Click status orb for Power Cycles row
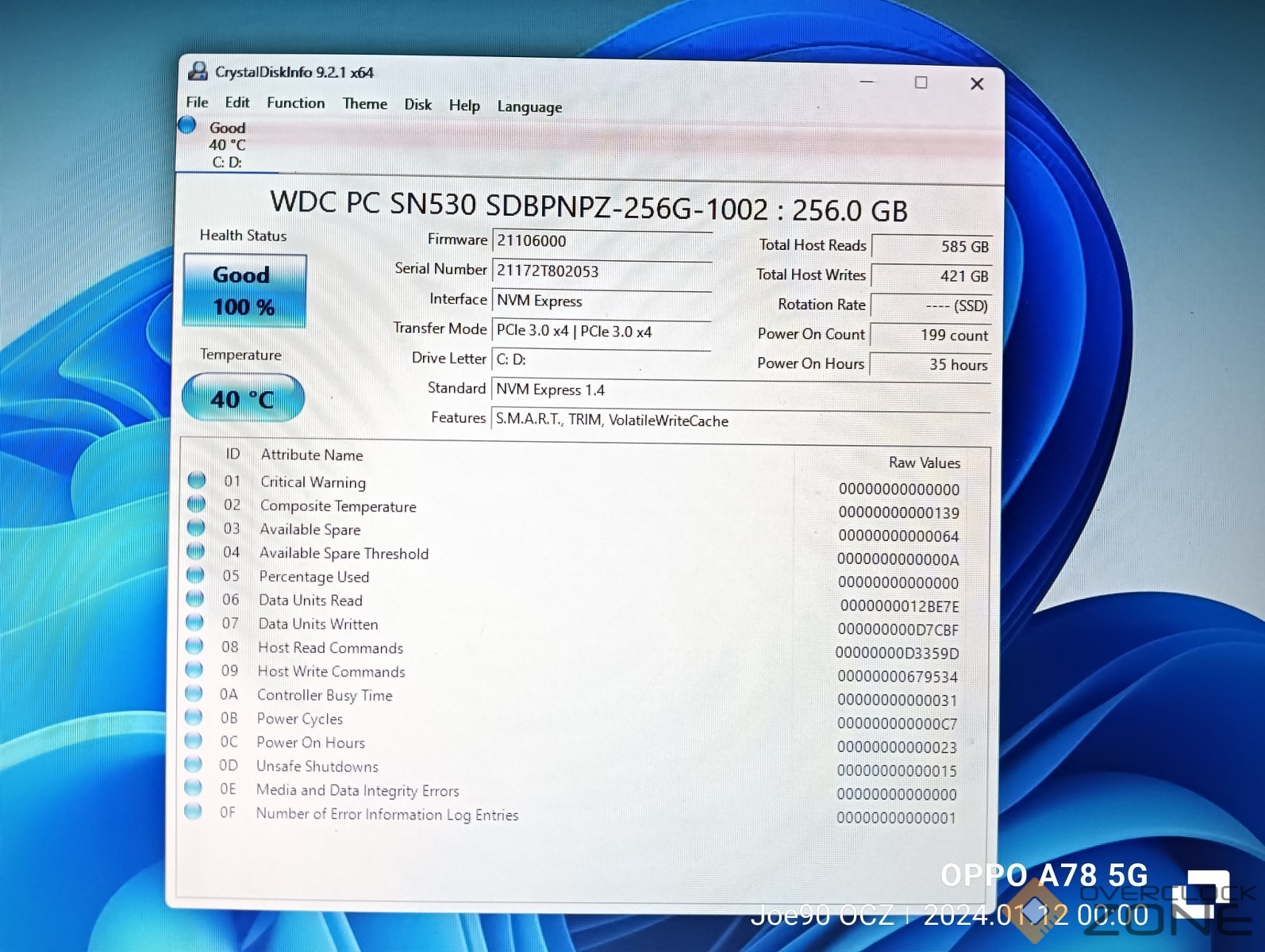1265x952 pixels. tap(194, 716)
